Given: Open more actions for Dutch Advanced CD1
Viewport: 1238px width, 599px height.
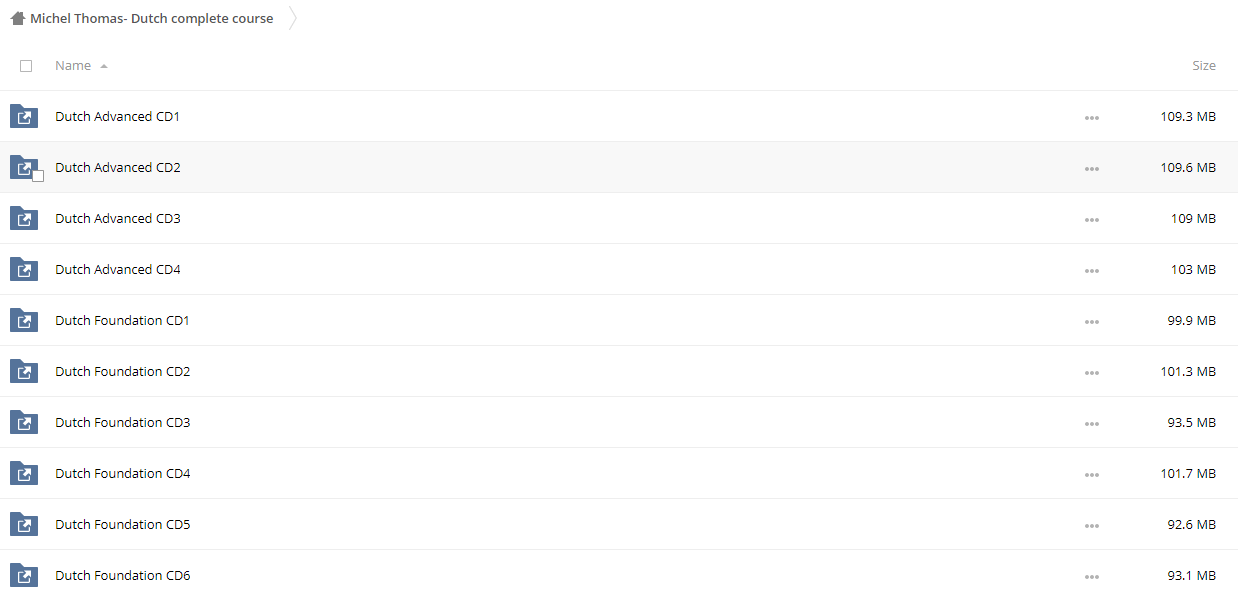Looking at the screenshot, I should [x=1091, y=118].
